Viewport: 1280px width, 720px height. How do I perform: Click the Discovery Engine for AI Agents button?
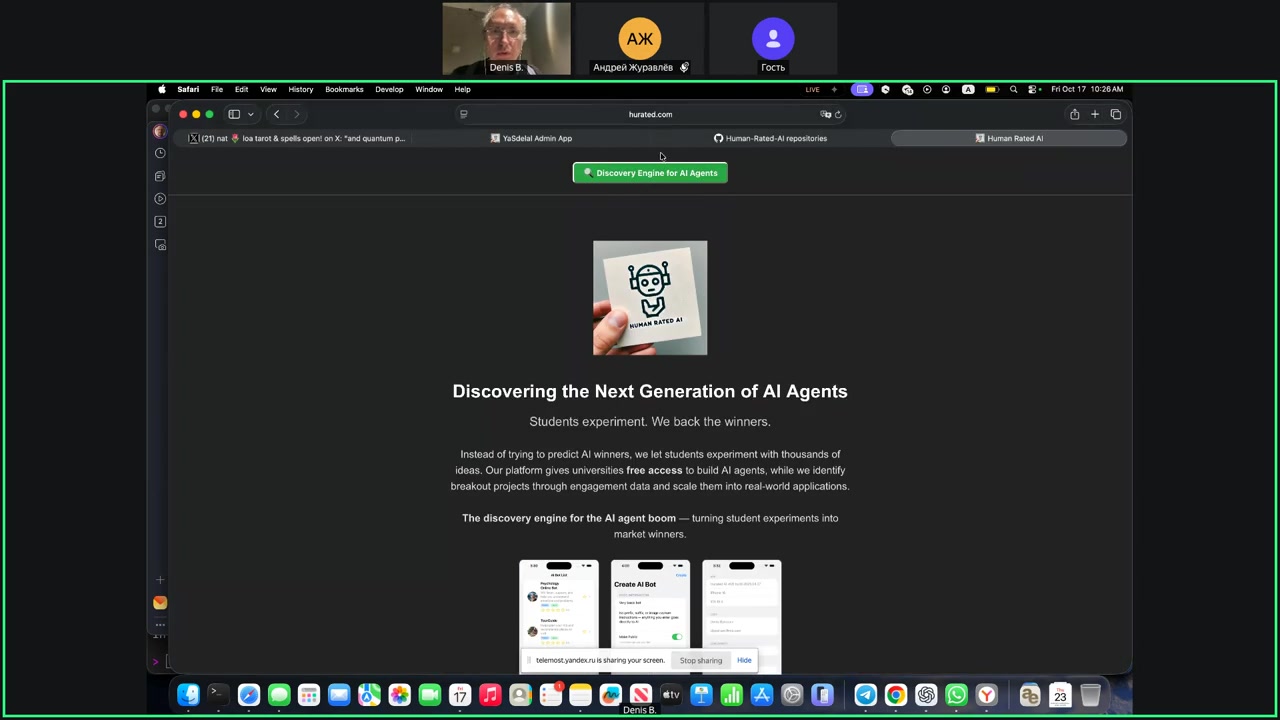click(x=650, y=173)
